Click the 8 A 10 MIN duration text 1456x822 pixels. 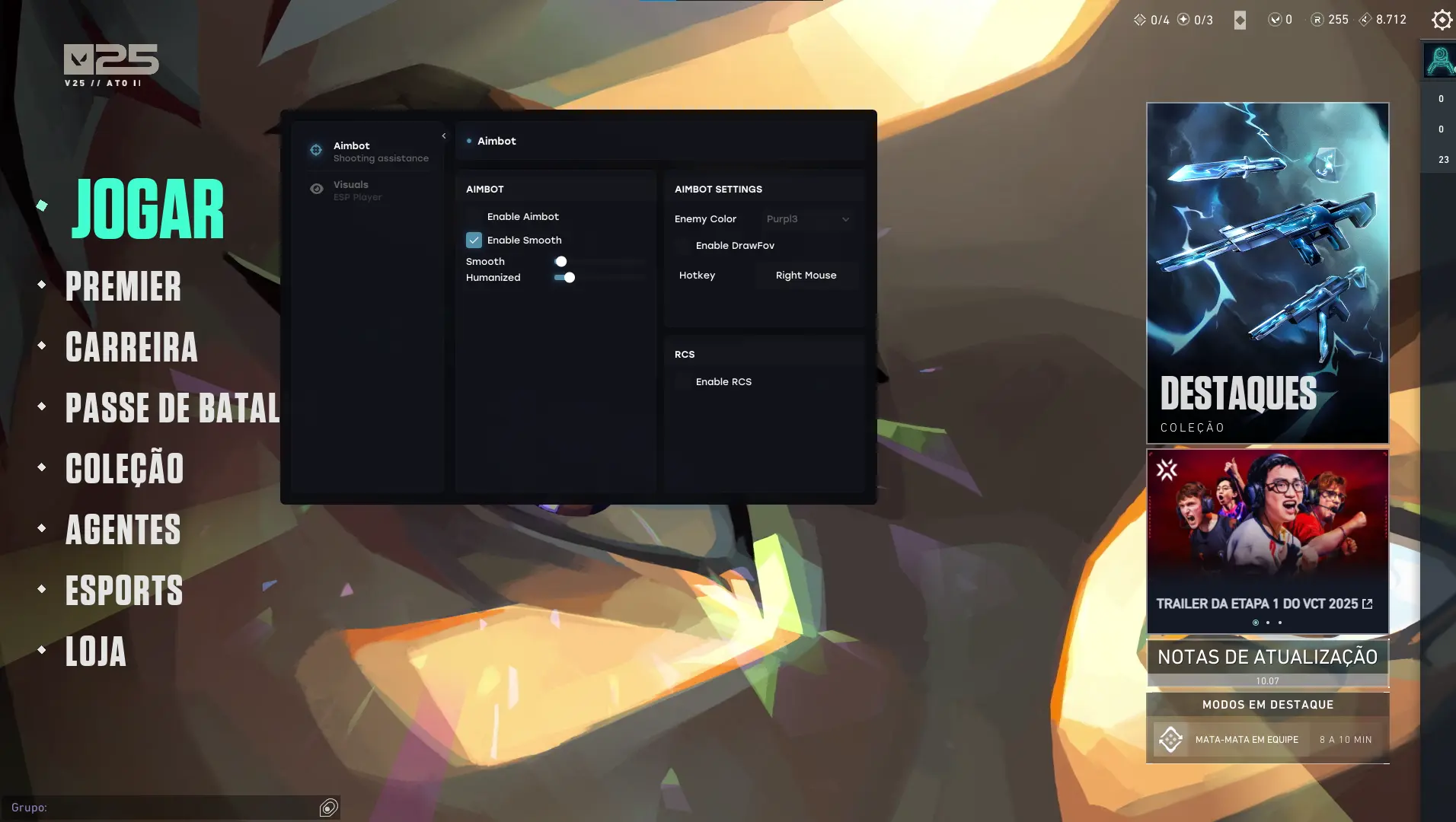click(x=1346, y=740)
